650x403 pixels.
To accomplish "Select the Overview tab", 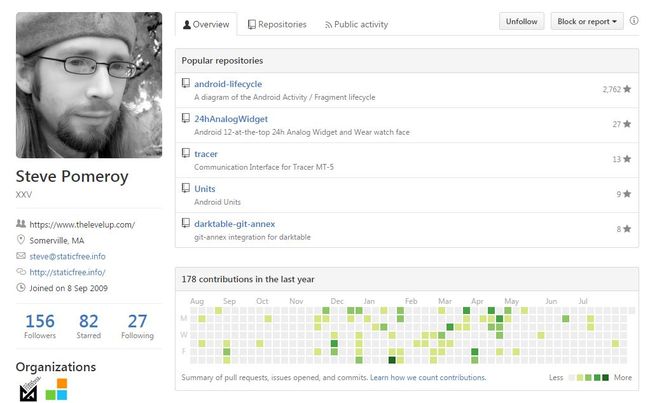I will click(206, 24).
